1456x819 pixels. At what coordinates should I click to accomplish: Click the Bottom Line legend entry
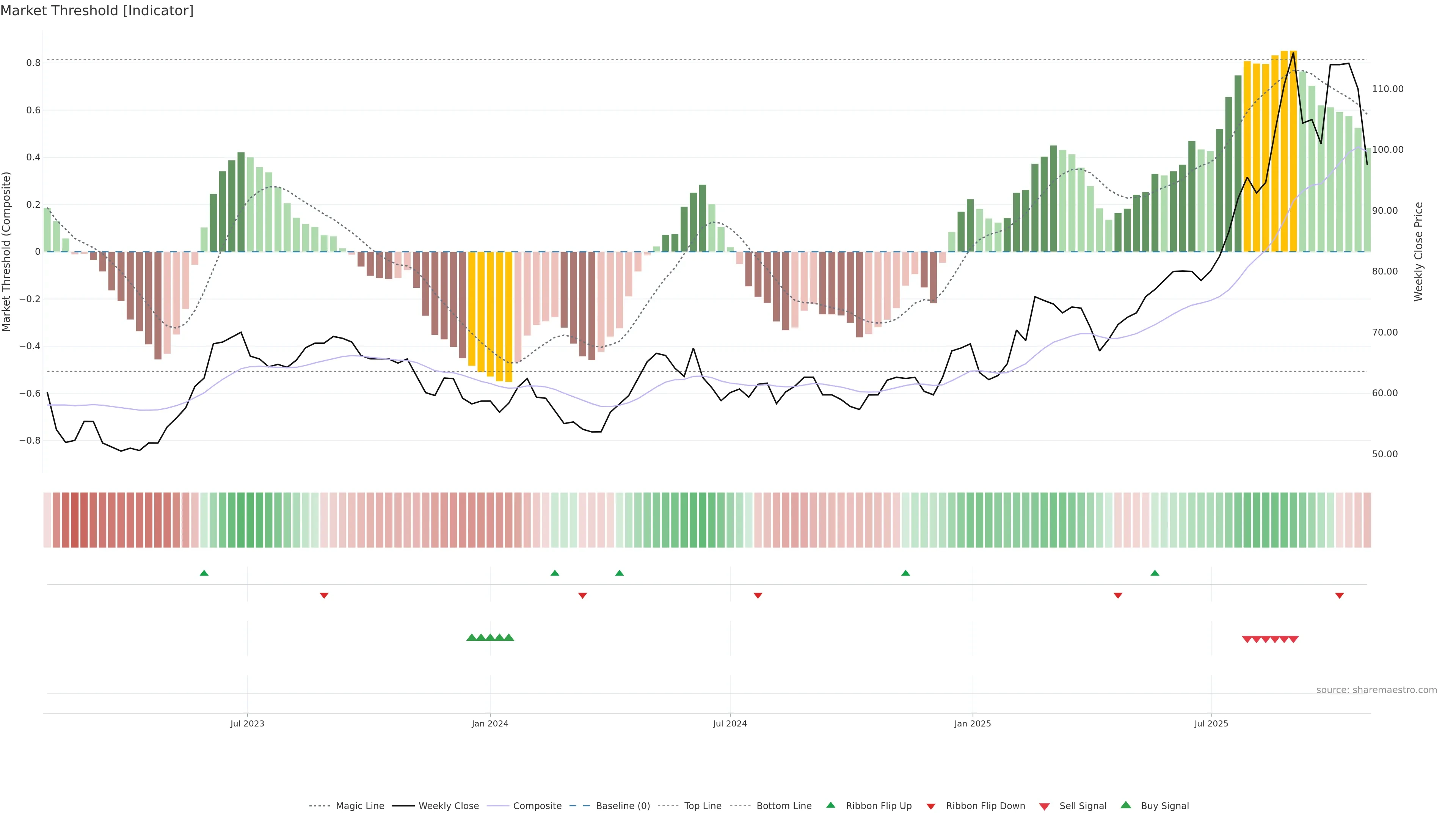(x=783, y=805)
